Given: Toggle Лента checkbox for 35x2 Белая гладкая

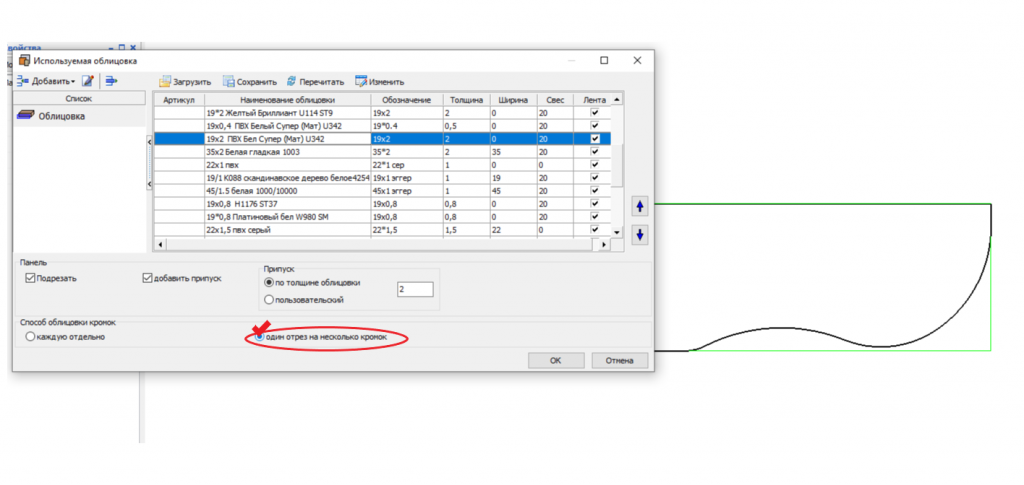Looking at the screenshot, I should coord(595,152).
